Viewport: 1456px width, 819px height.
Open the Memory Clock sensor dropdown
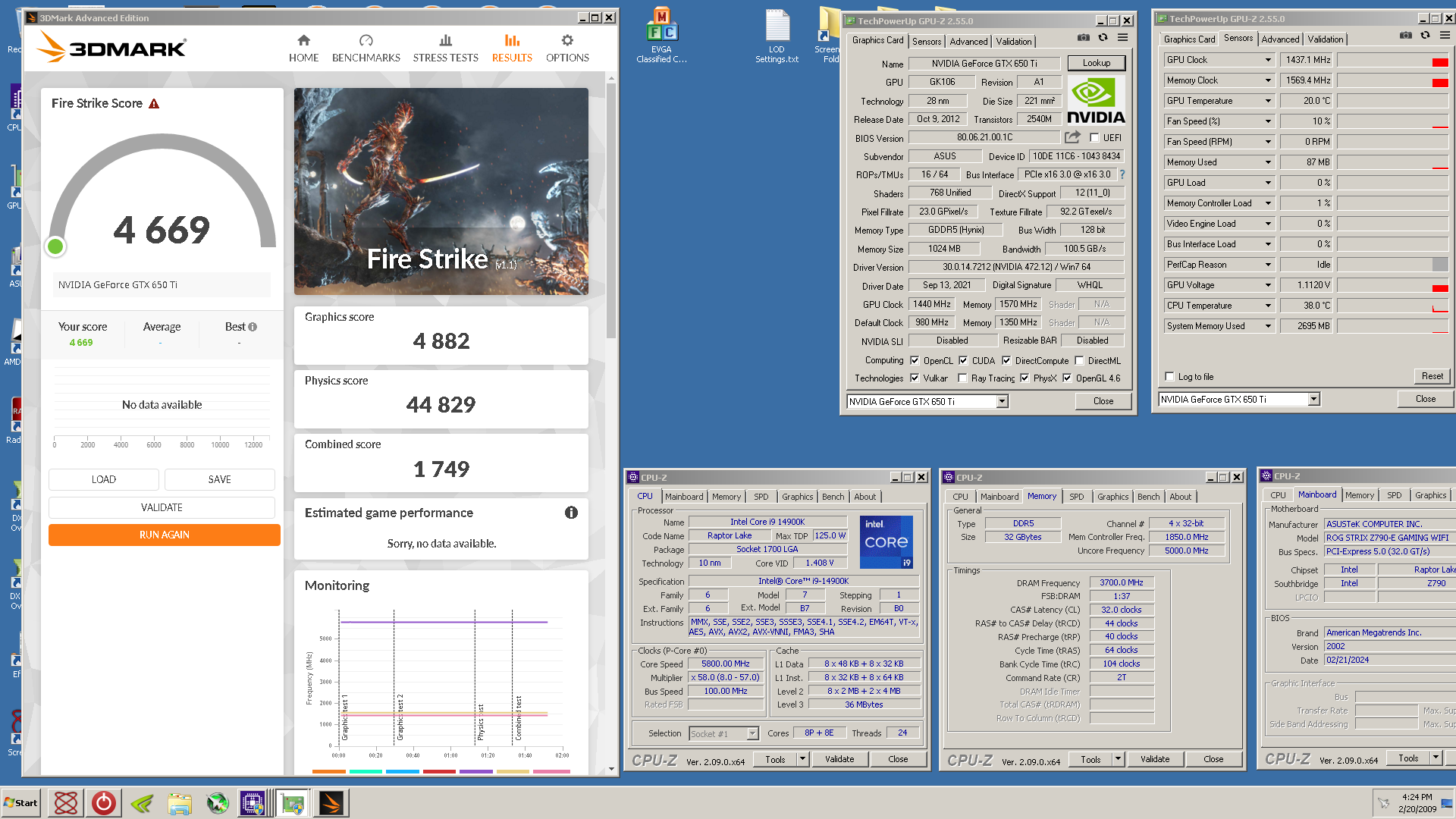pyautogui.click(x=1267, y=80)
